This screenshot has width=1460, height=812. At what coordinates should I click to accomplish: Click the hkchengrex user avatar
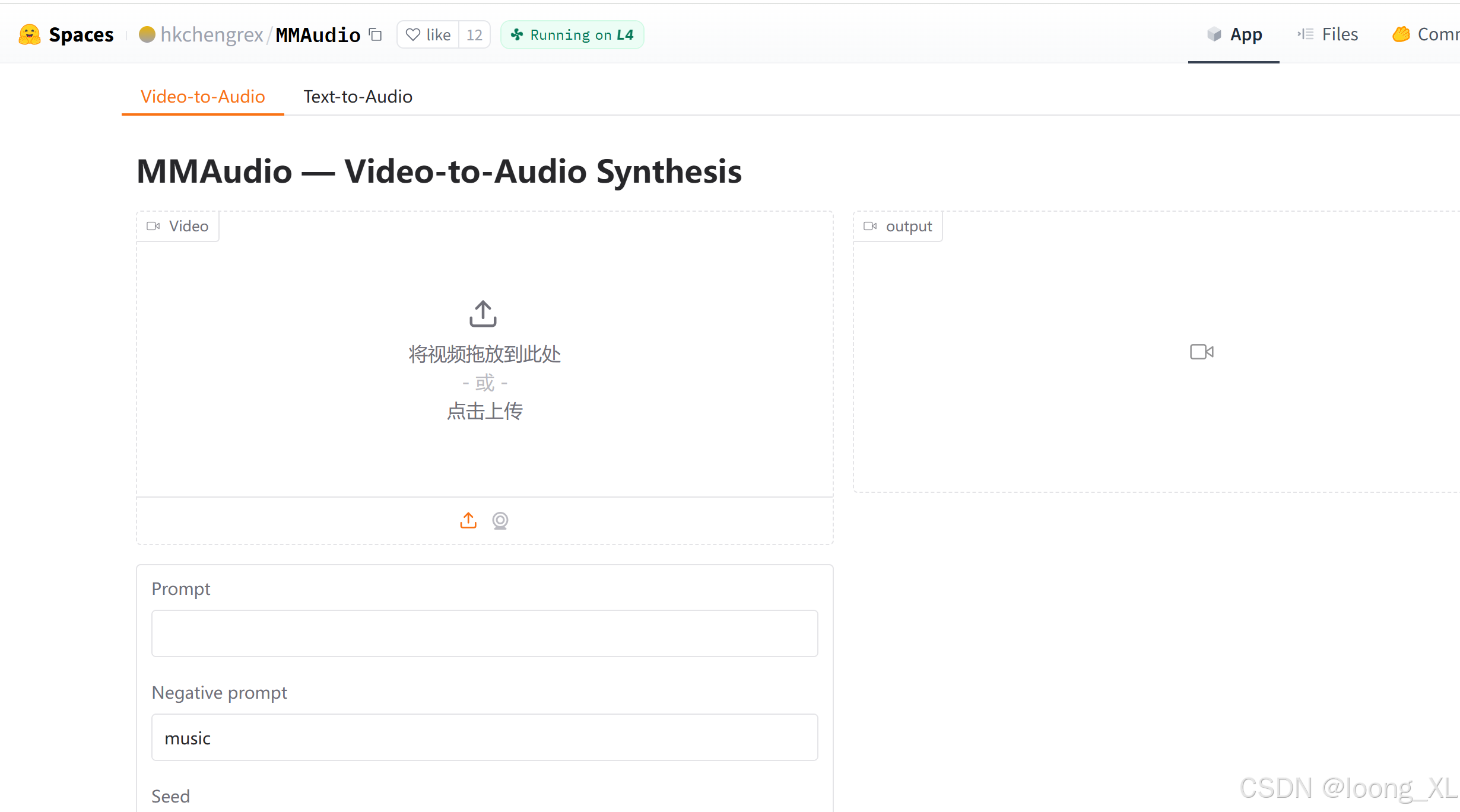147,34
